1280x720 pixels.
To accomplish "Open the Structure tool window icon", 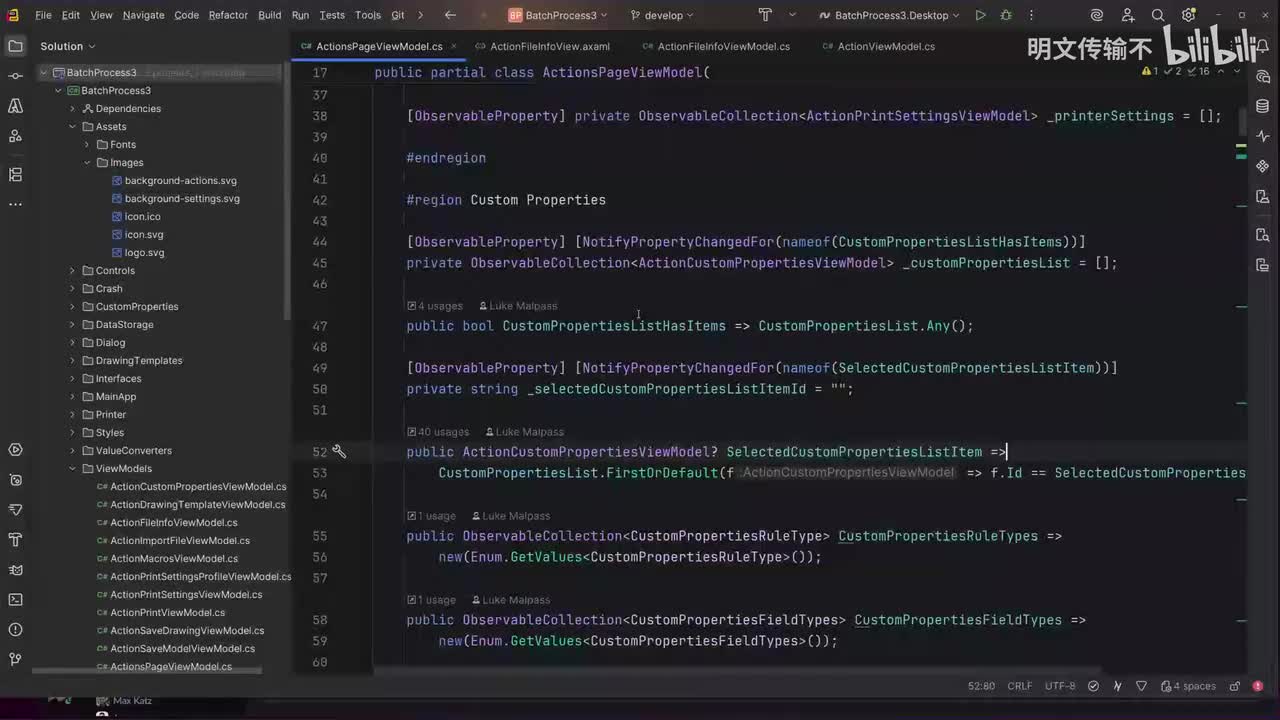I will 15,174.
